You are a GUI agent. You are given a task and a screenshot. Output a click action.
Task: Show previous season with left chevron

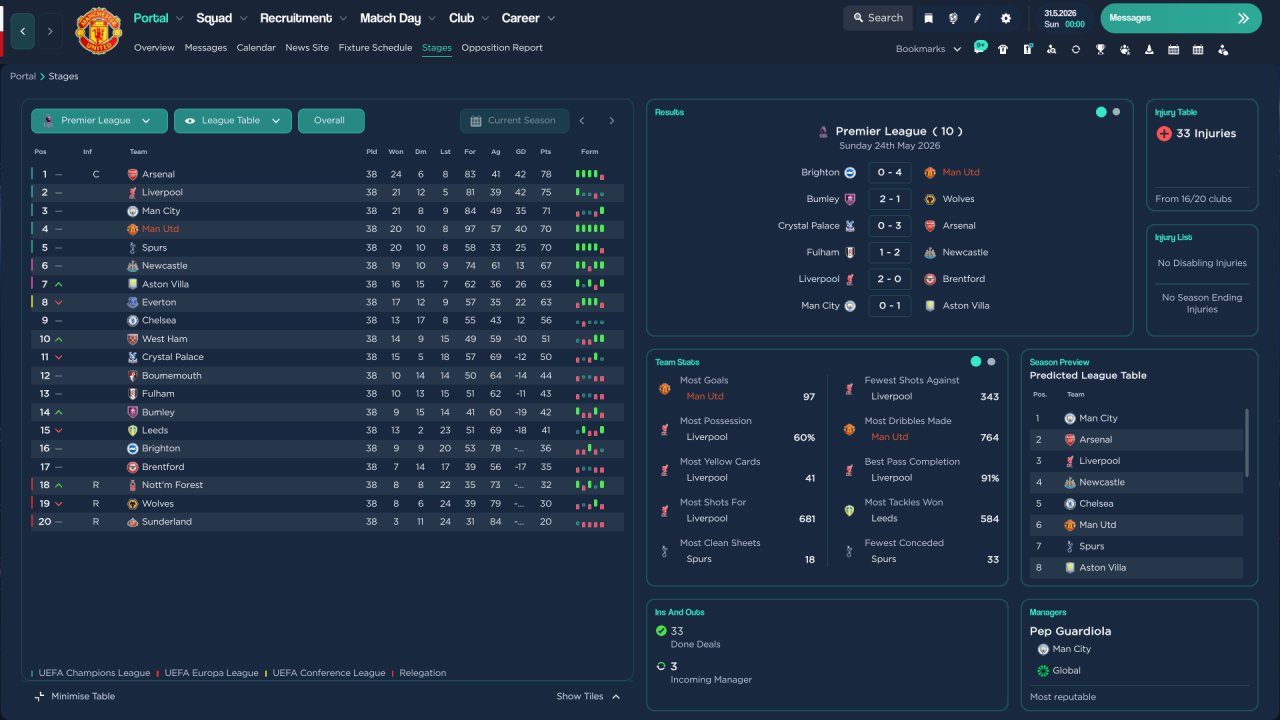(582, 121)
